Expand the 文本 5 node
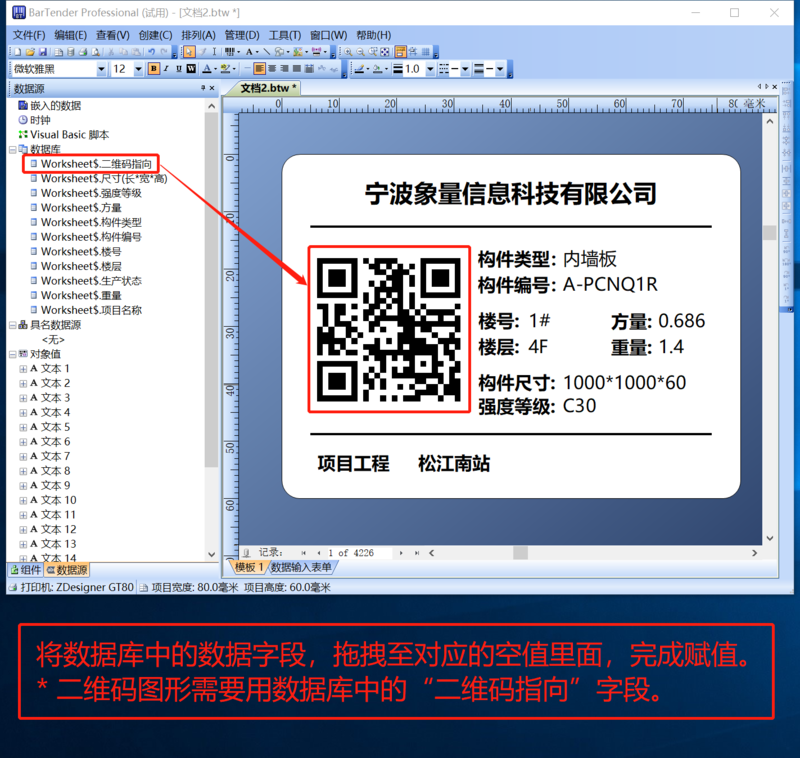 [23, 427]
